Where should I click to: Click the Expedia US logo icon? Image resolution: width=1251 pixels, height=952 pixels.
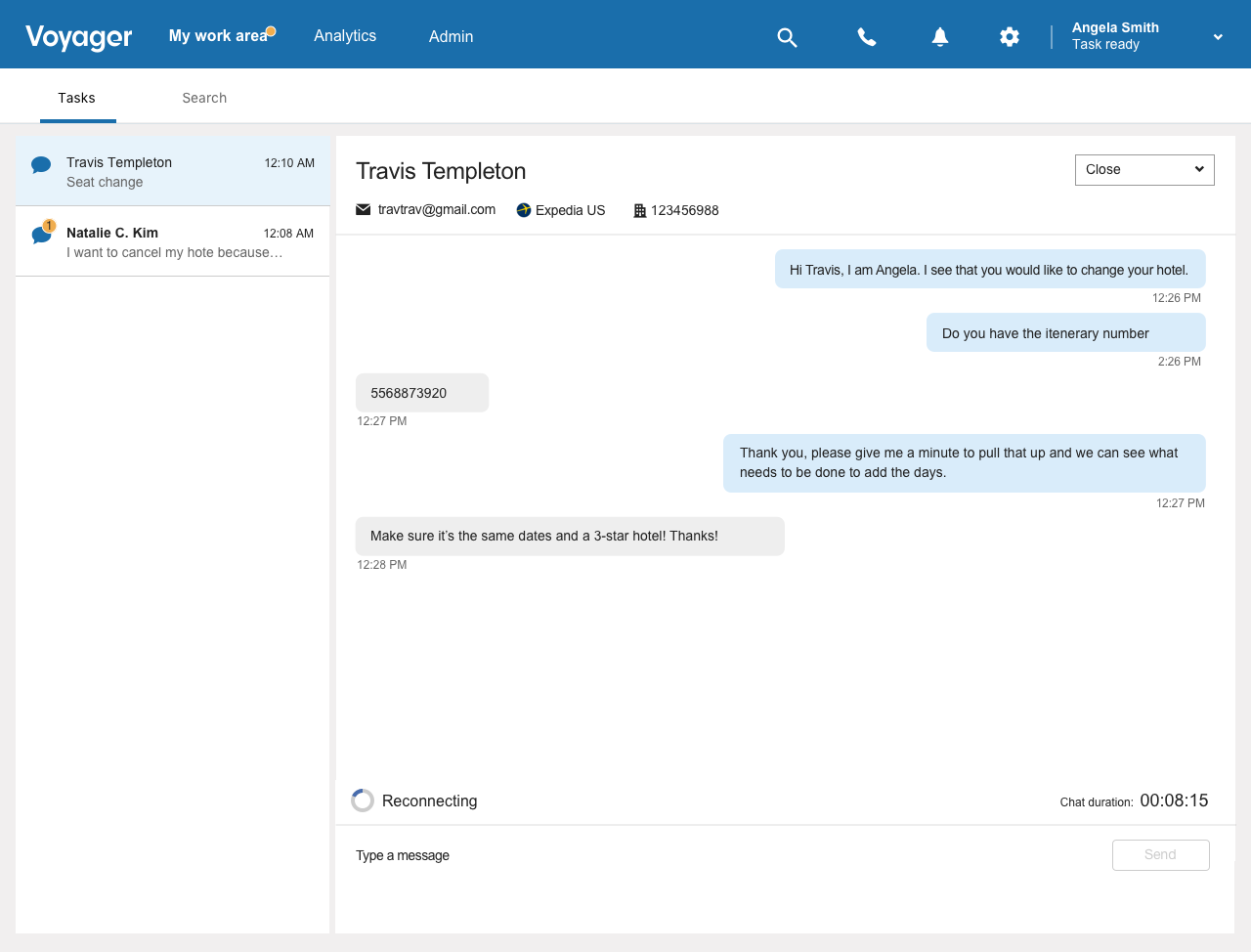[524, 210]
